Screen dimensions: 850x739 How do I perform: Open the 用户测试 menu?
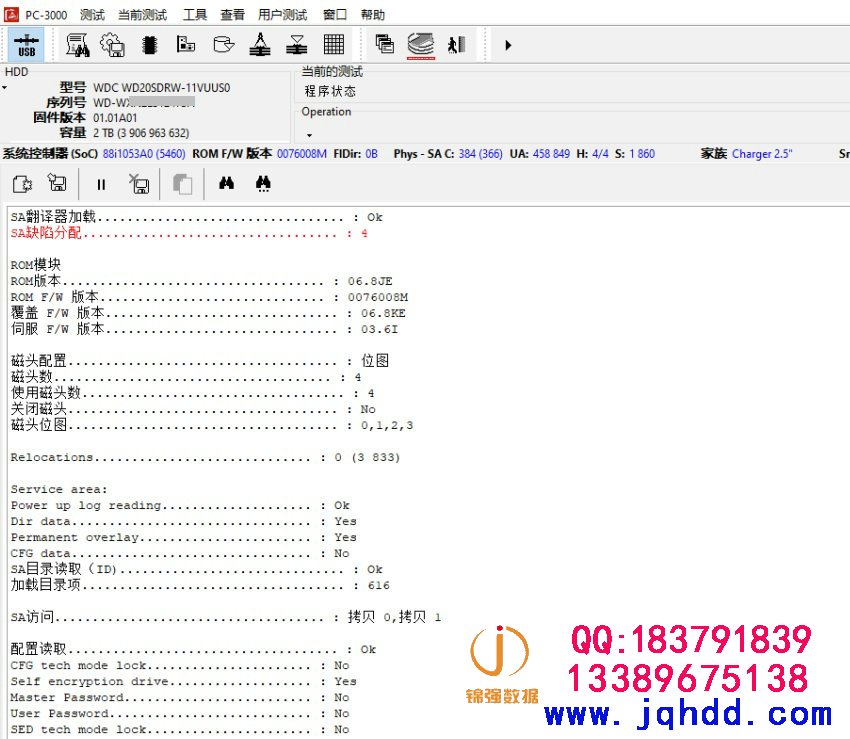pyautogui.click(x=282, y=15)
